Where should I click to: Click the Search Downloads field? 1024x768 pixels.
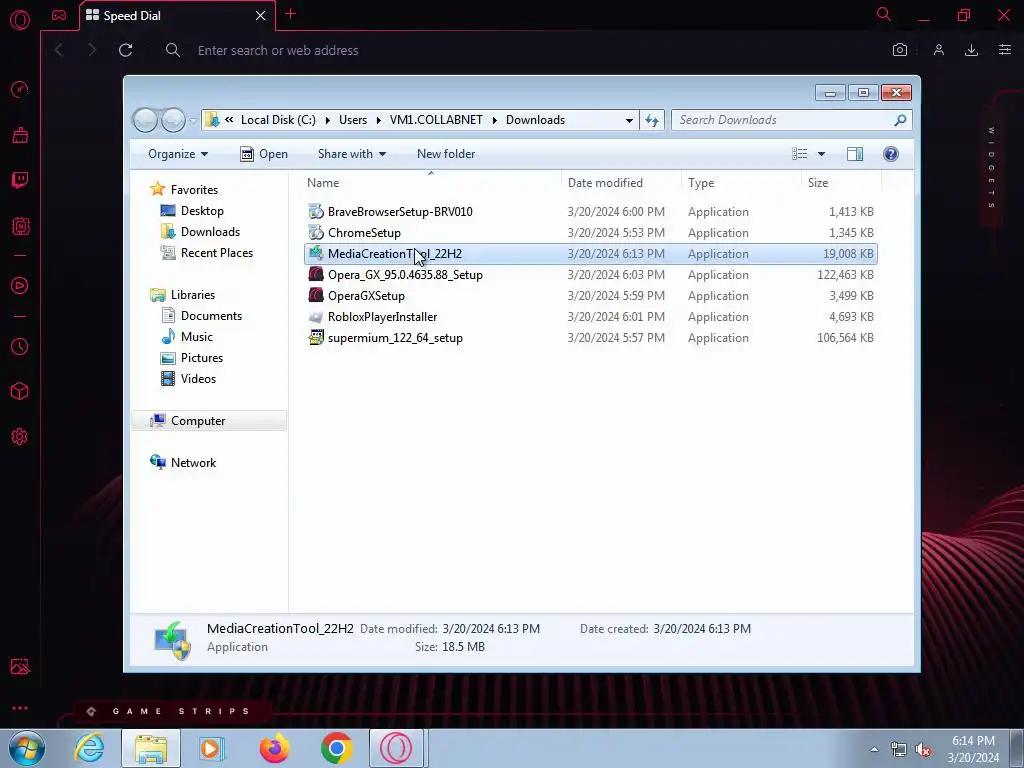tap(792, 120)
